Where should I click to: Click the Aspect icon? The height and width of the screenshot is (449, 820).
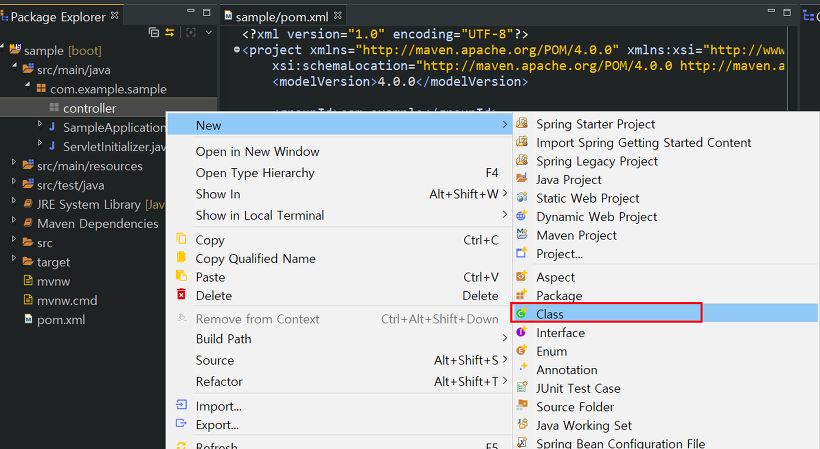[x=521, y=276]
